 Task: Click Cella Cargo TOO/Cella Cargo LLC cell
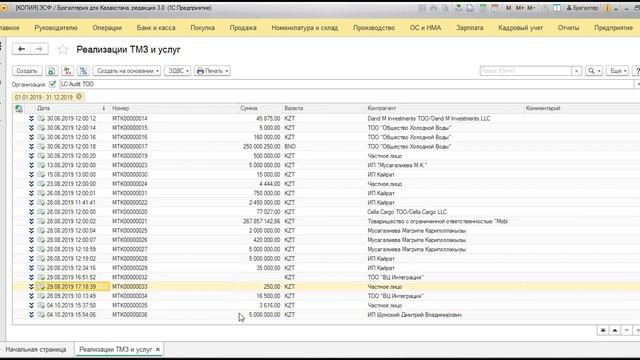(407, 212)
